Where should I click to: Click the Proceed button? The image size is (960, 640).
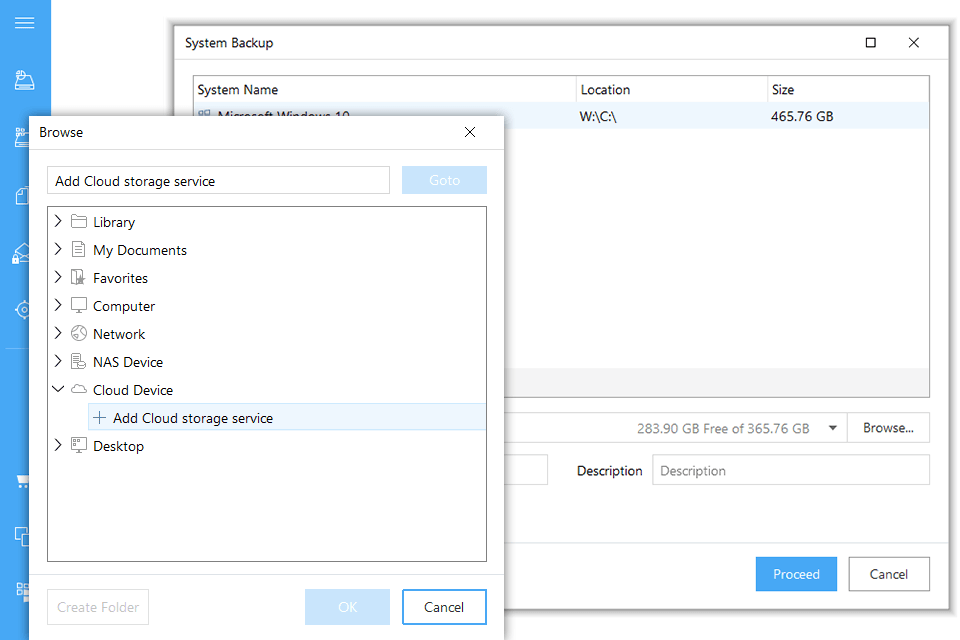click(796, 573)
